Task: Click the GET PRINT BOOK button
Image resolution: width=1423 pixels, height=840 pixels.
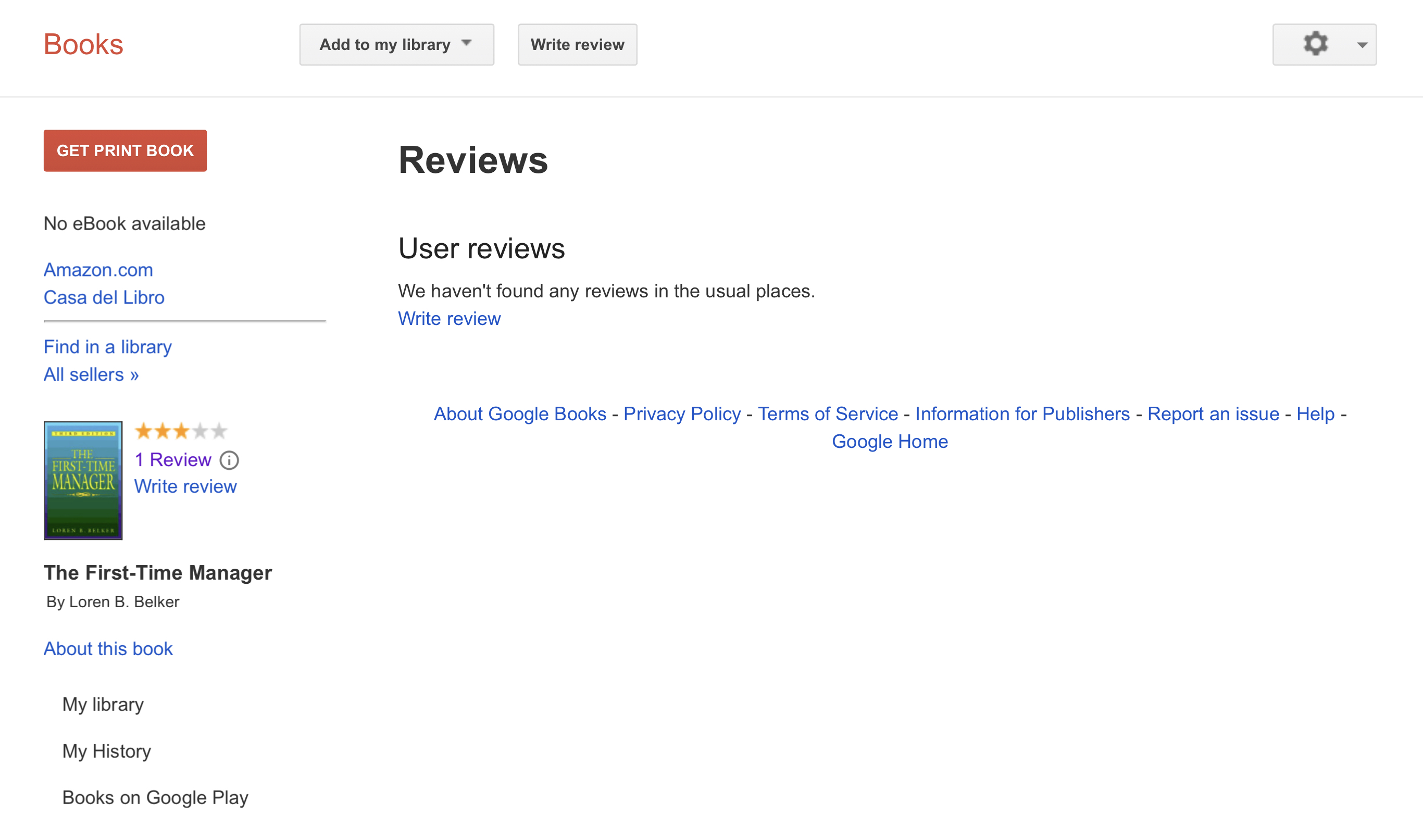Action: coord(125,151)
